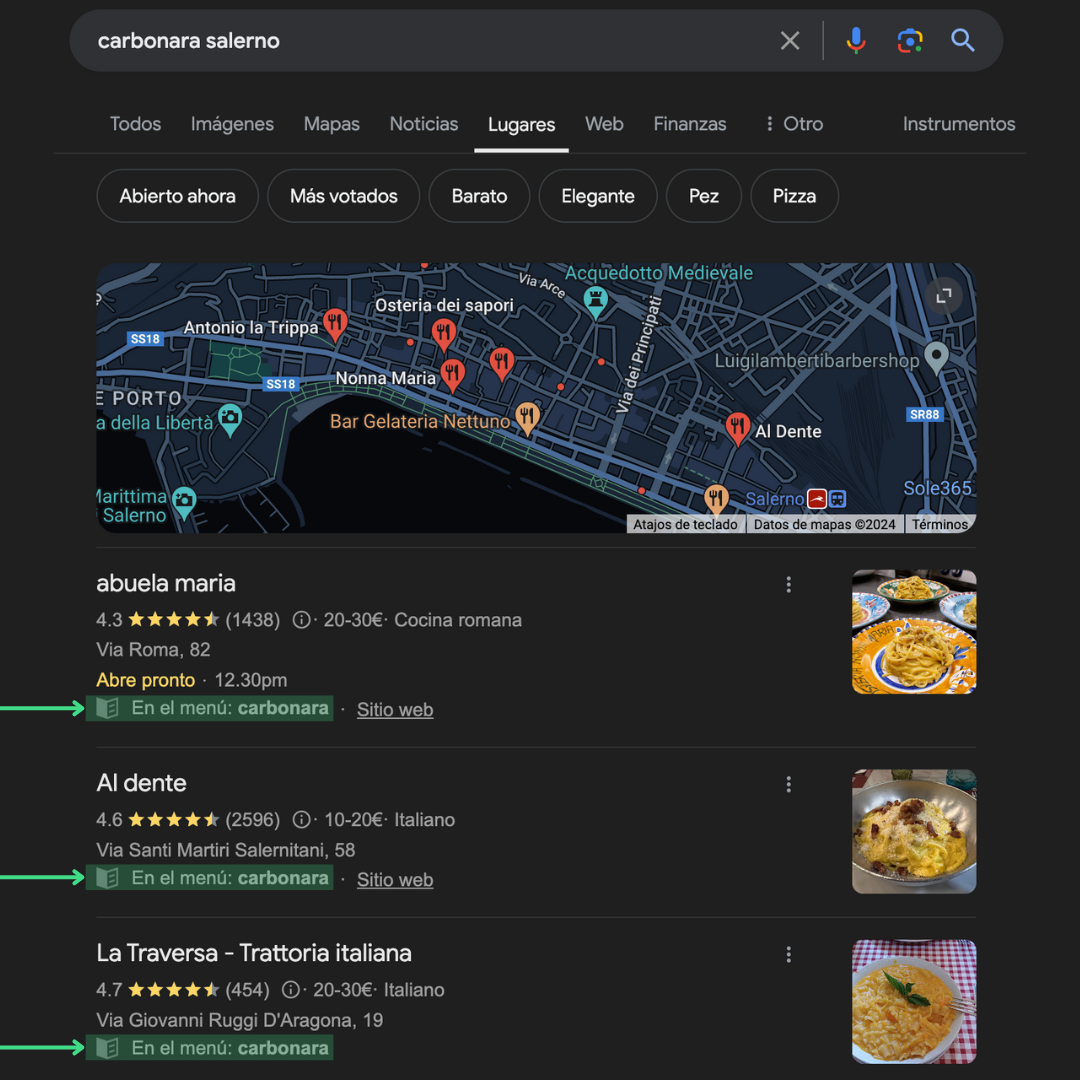
Task: Open Atajos de teclado on map
Action: 685,524
